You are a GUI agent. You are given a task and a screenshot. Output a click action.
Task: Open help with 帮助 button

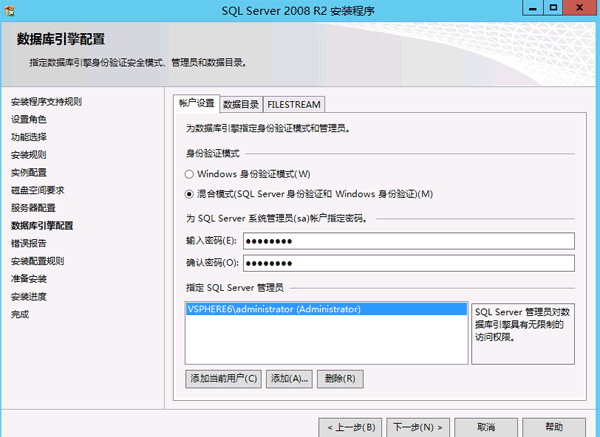(x=554, y=427)
